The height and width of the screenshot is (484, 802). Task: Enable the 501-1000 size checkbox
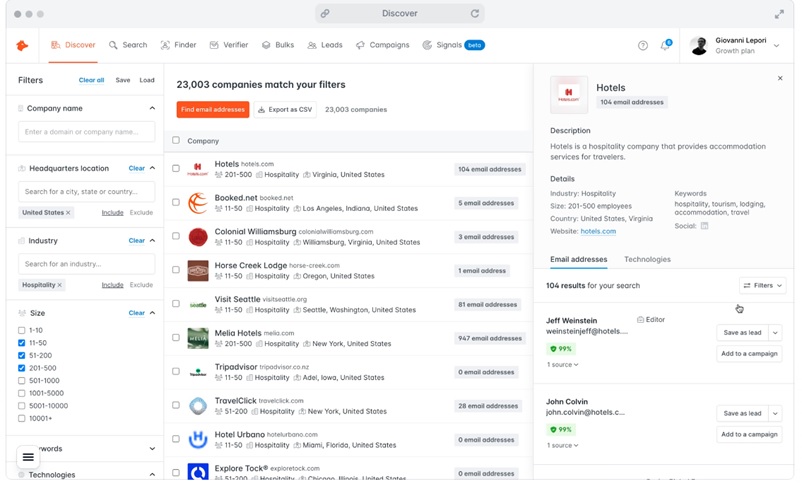tap(21, 381)
